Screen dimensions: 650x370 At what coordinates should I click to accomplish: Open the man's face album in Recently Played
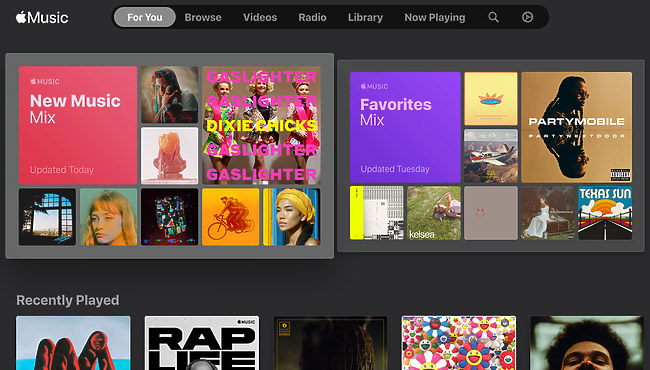click(x=587, y=343)
